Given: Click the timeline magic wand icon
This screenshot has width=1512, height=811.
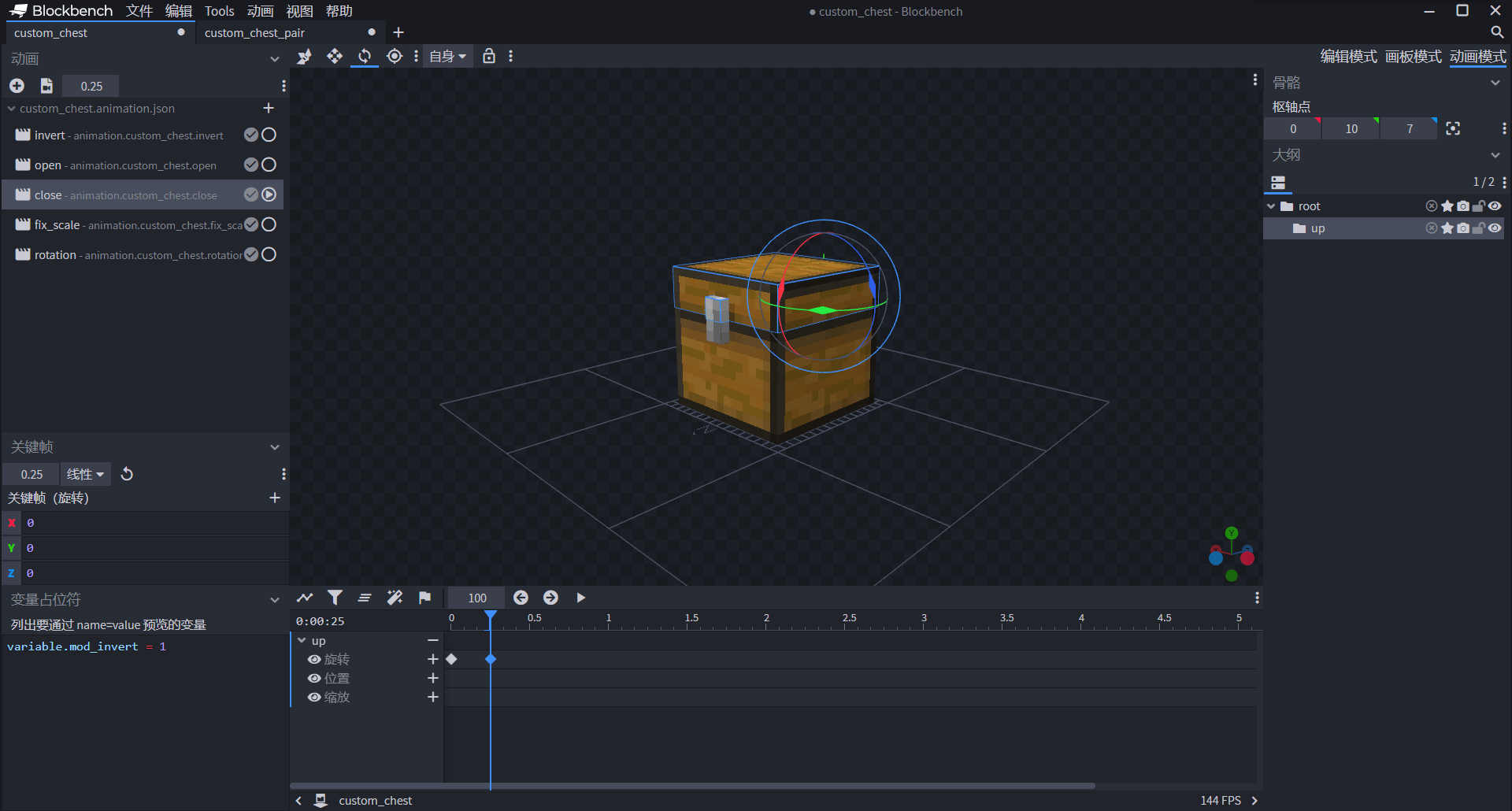Looking at the screenshot, I should point(395,598).
